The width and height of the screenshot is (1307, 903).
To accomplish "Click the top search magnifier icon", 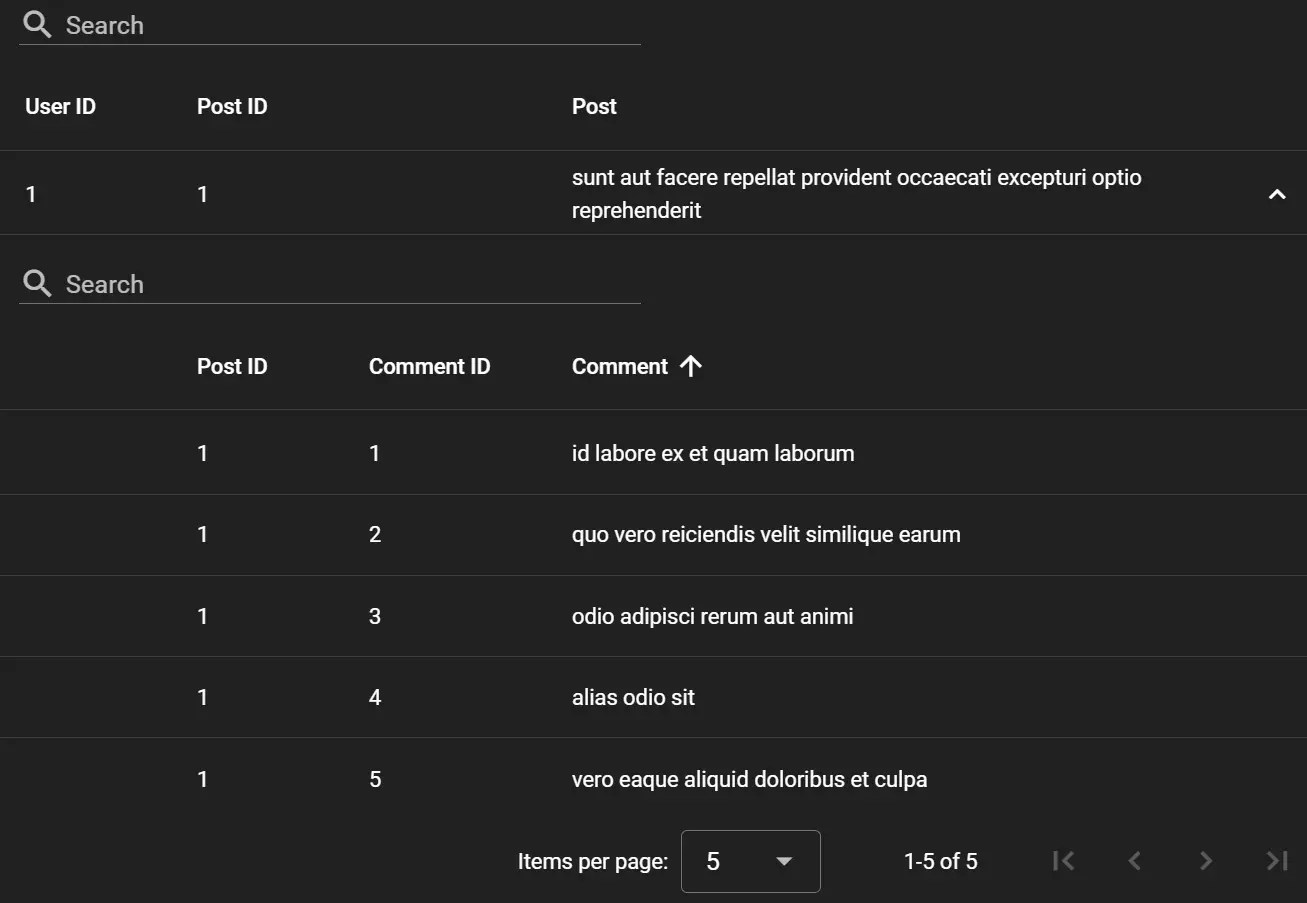I will click(x=37, y=23).
